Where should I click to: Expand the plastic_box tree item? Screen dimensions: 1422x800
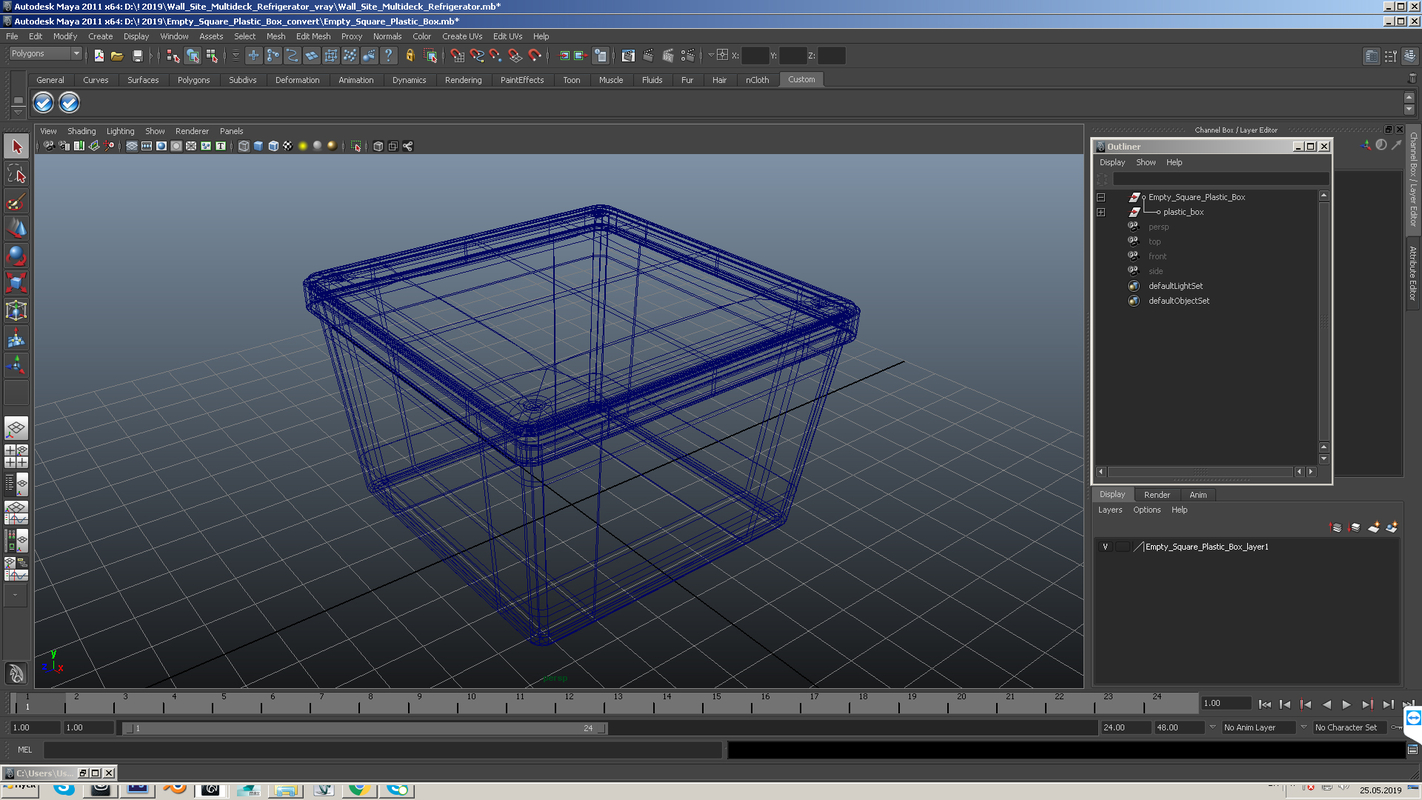coord(1101,211)
